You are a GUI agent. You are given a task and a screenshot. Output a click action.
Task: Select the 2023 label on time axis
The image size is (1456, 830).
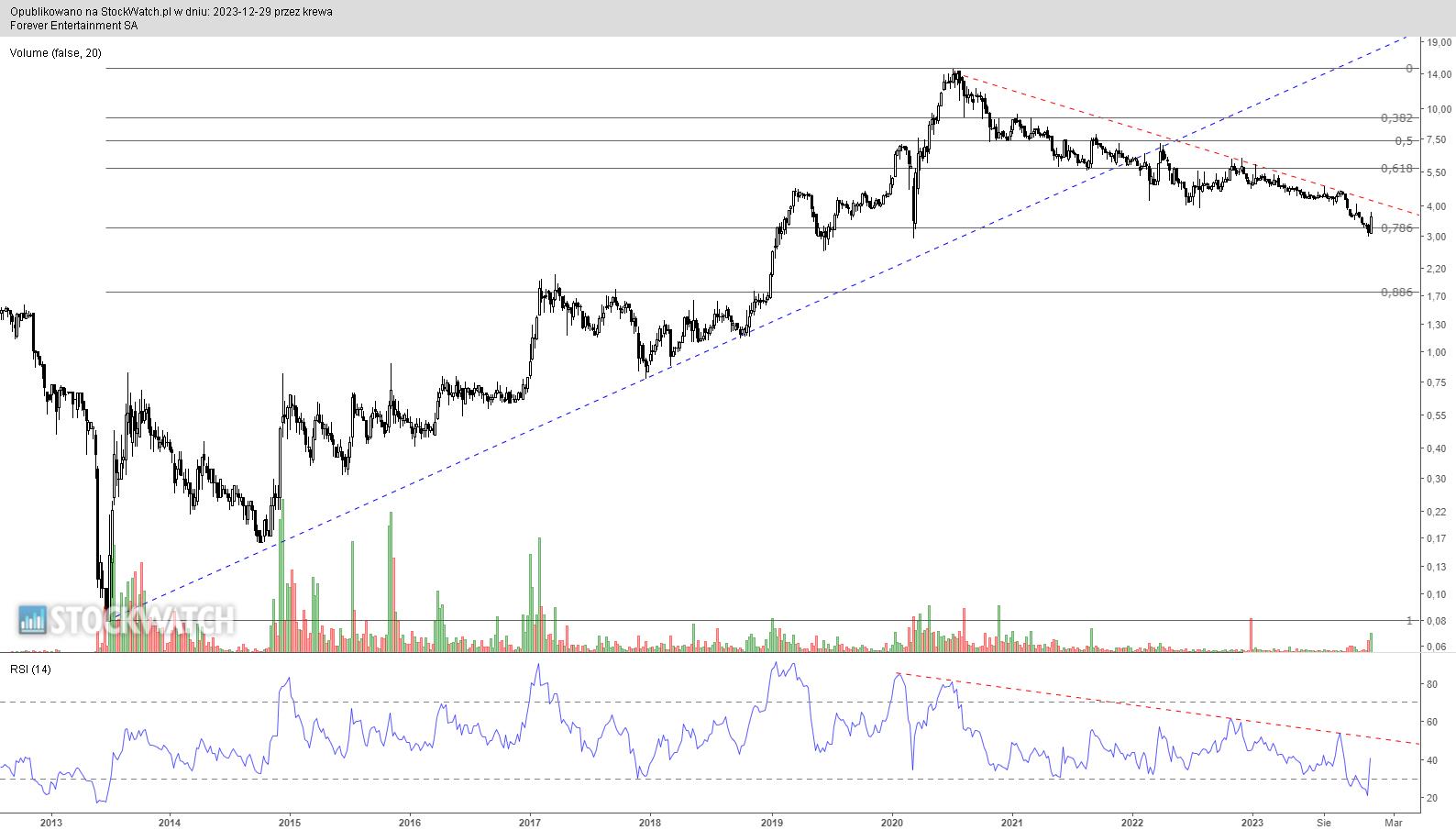(1252, 822)
